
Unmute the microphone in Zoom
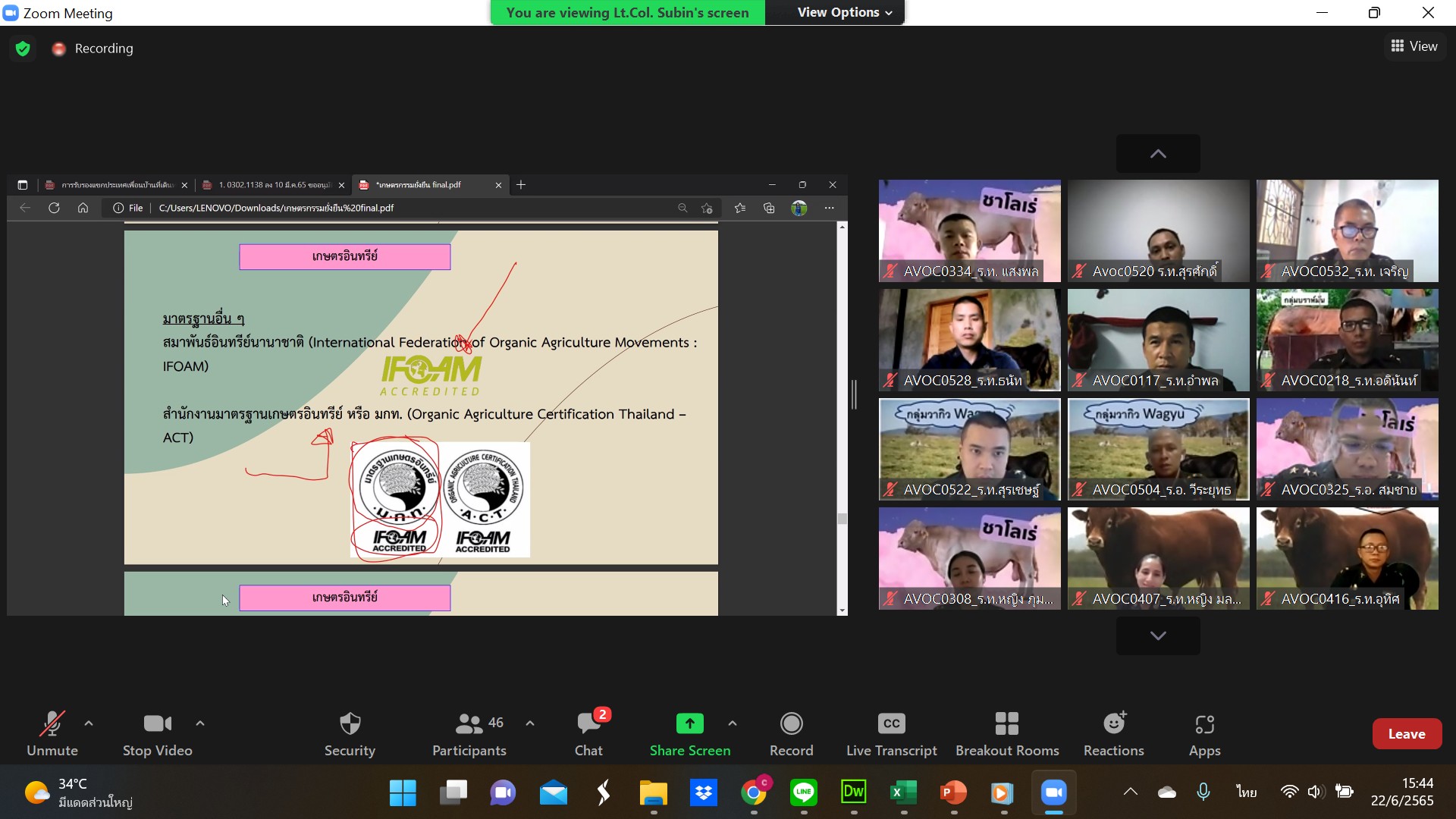(x=52, y=733)
